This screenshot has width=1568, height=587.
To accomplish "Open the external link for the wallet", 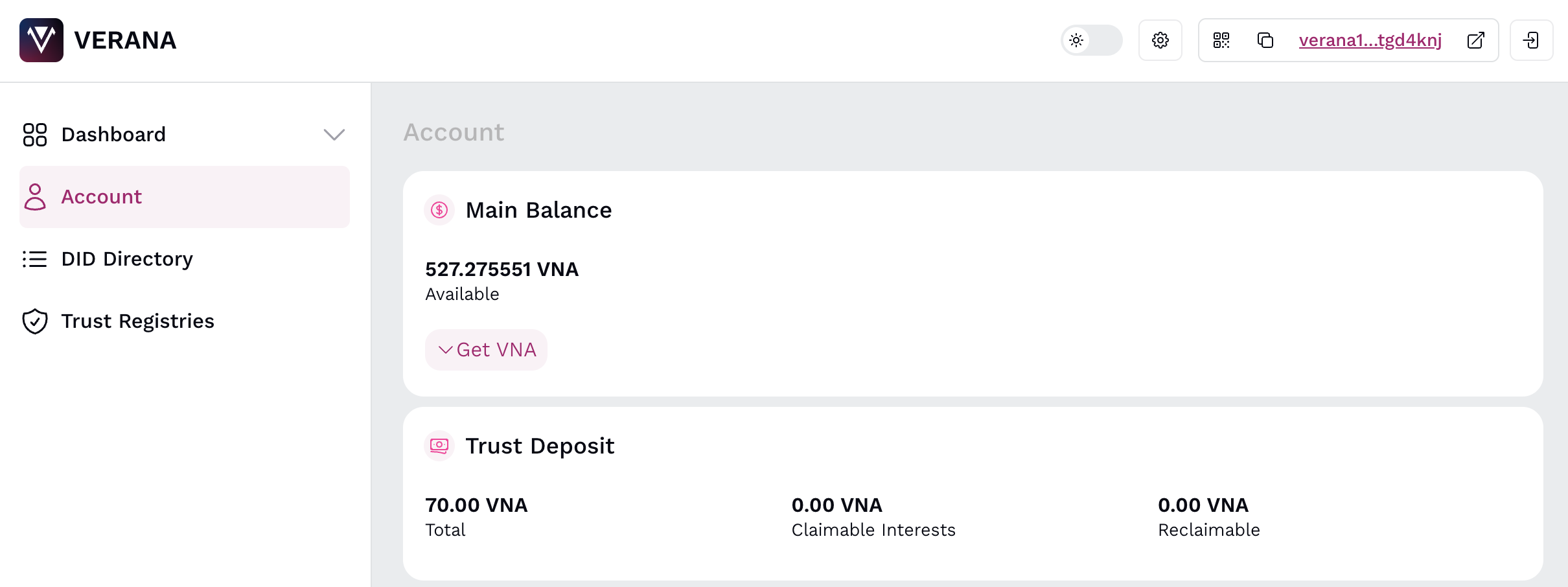I will [x=1477, y=40].
